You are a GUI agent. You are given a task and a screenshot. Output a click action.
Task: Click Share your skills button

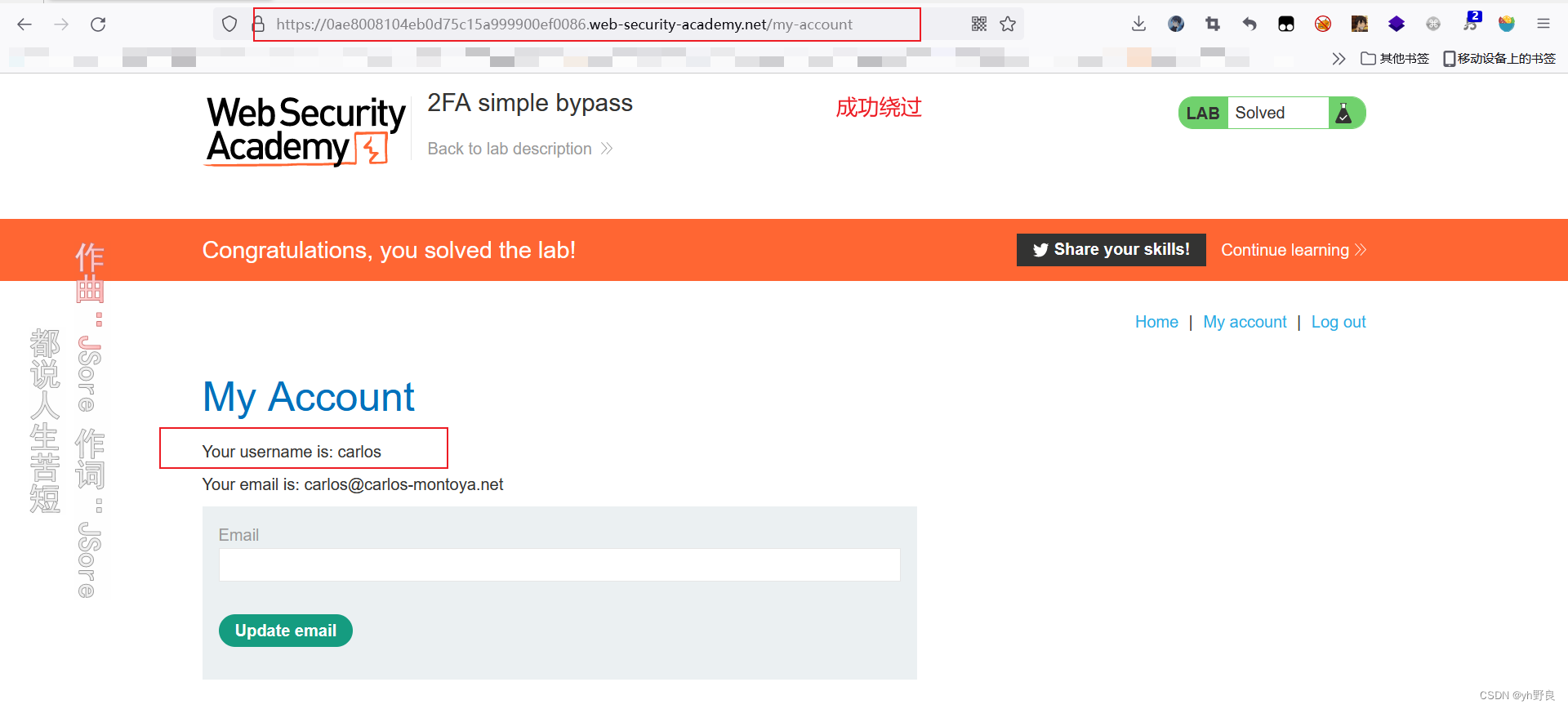pos(1111,250)
